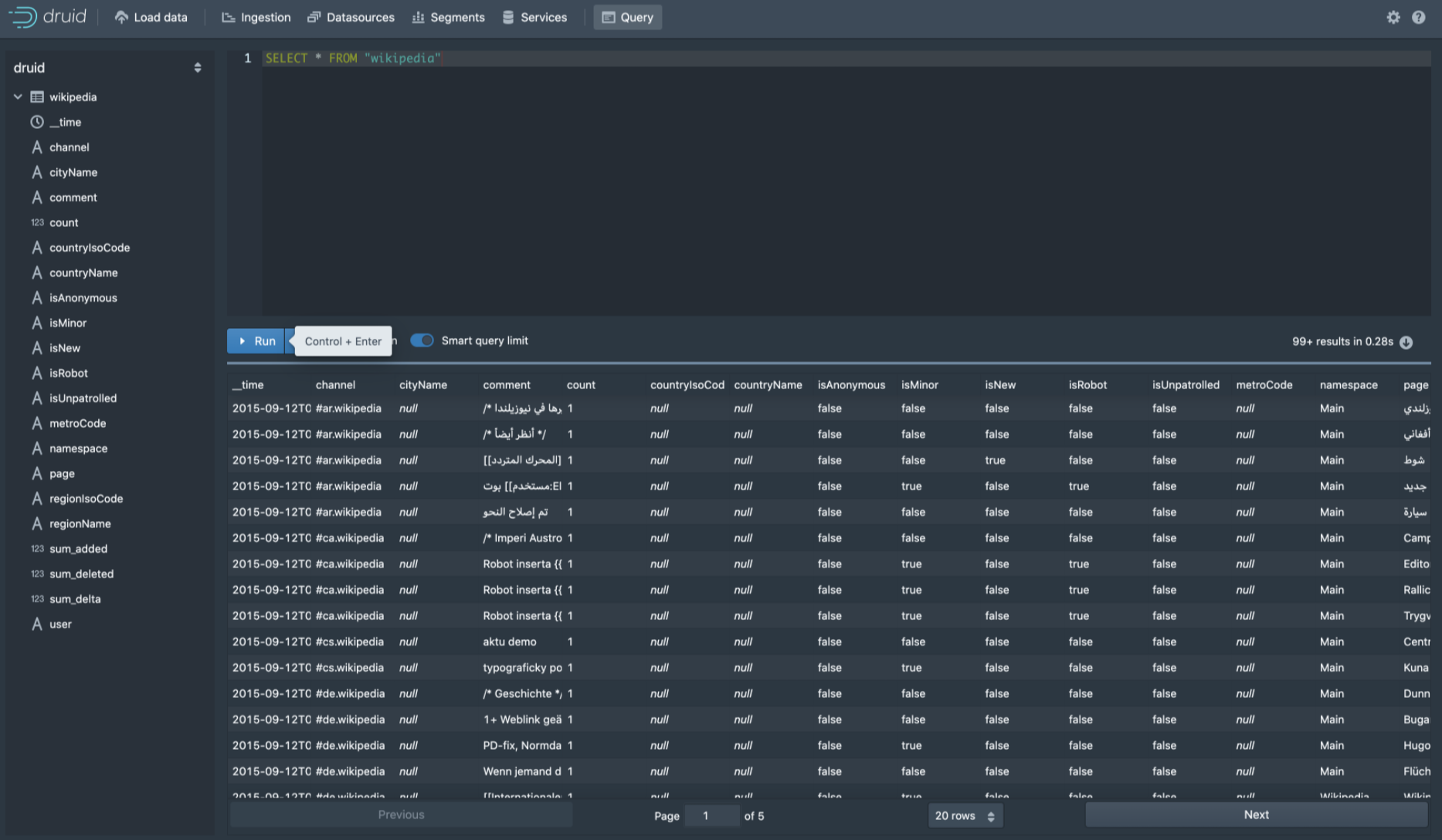The height and width of the screenshot is (840, 1442).
Task: Click the clock icon beside __time
Action: (37, 122)
